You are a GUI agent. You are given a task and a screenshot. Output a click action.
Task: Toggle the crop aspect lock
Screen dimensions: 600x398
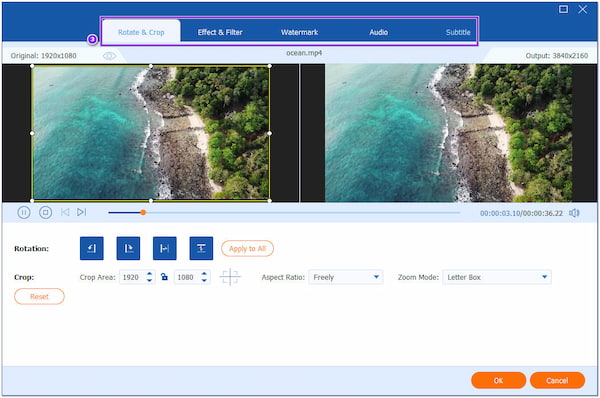165,277
